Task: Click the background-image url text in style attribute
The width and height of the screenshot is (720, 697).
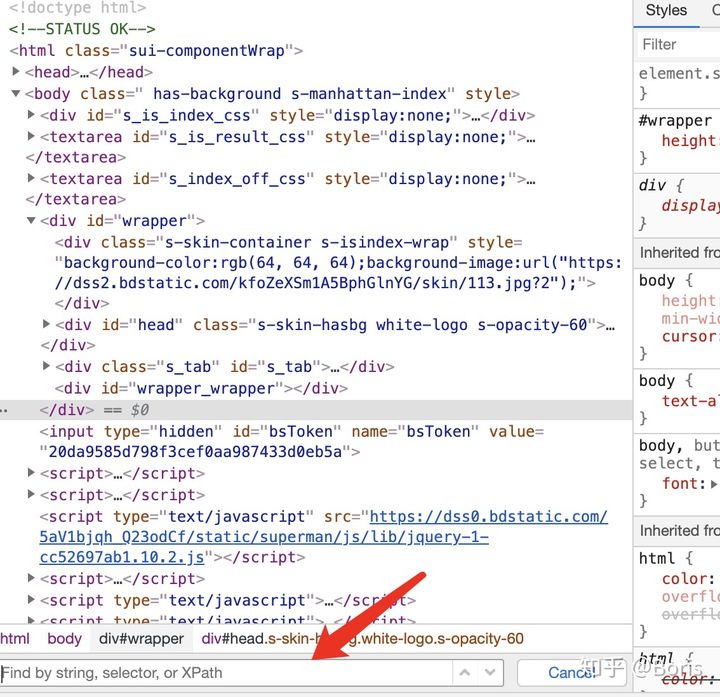Action: 338,273
